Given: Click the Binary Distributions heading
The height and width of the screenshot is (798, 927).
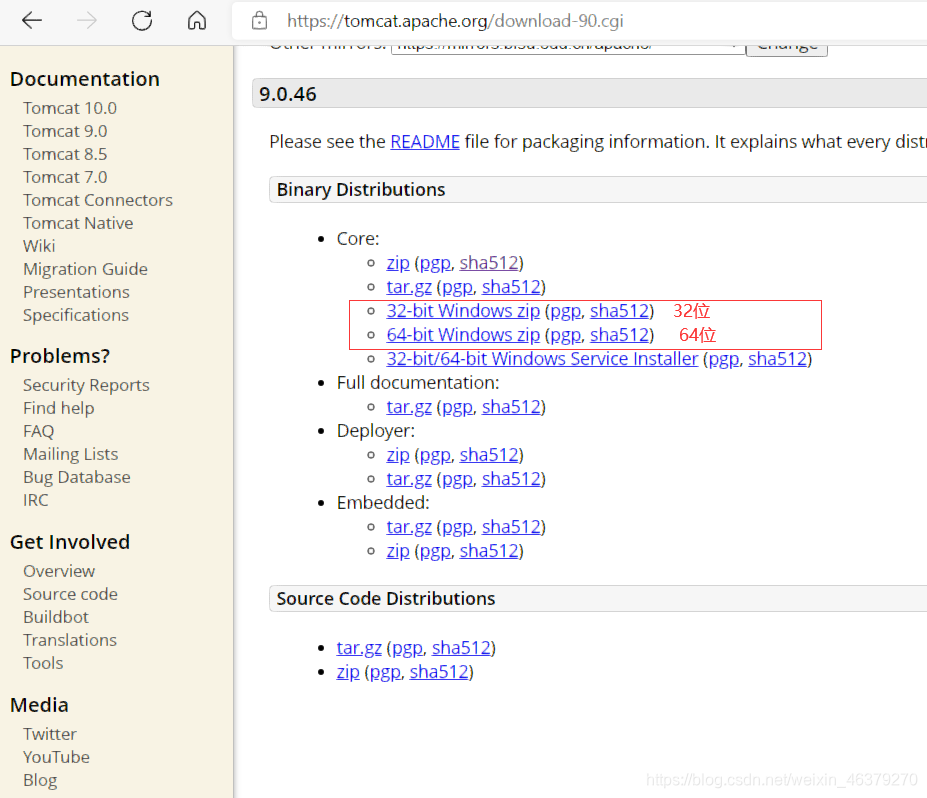Looking at the screenshot, I should [361, 190].
